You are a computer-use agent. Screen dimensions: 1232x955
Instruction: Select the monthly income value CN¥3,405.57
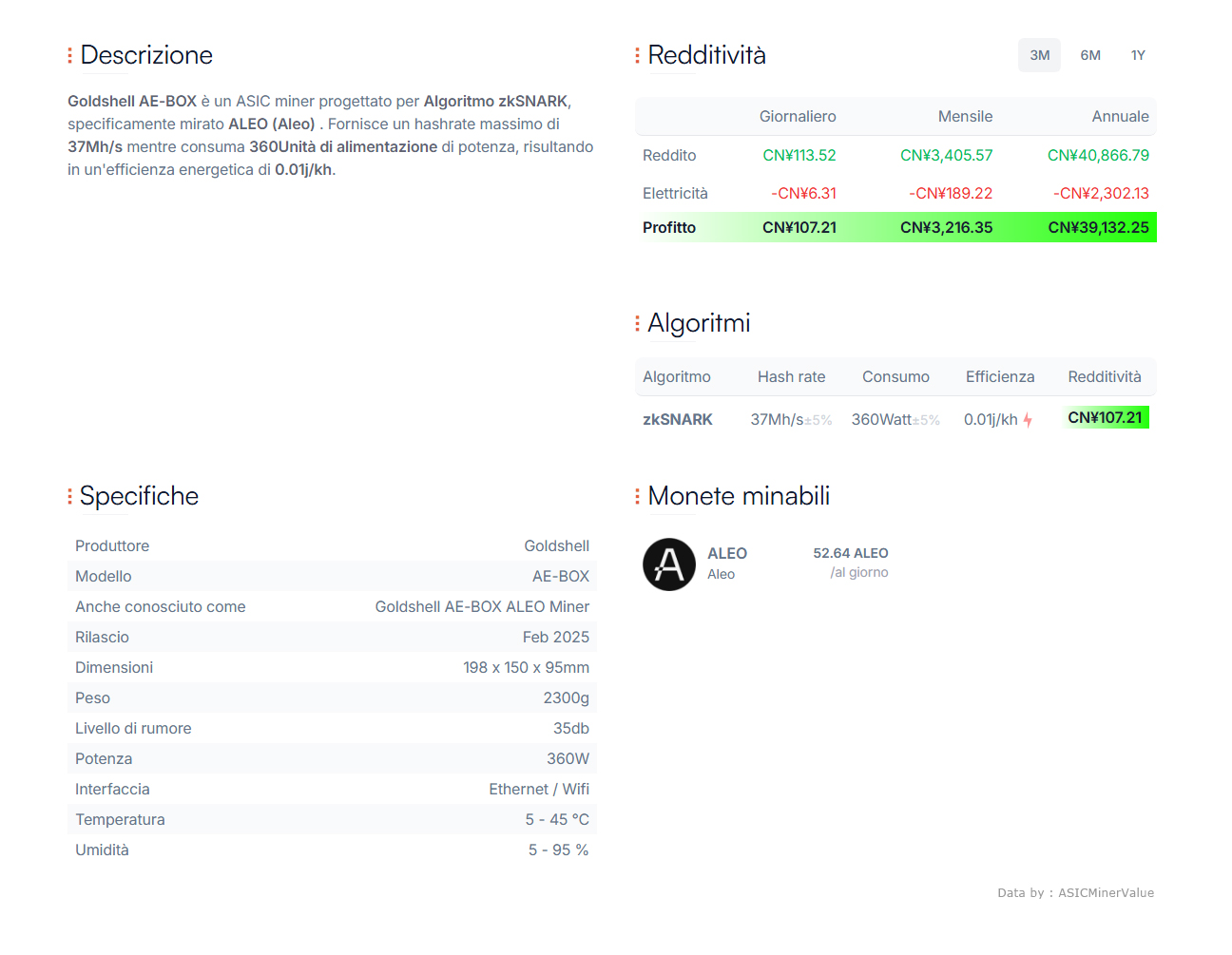[946, 155]
